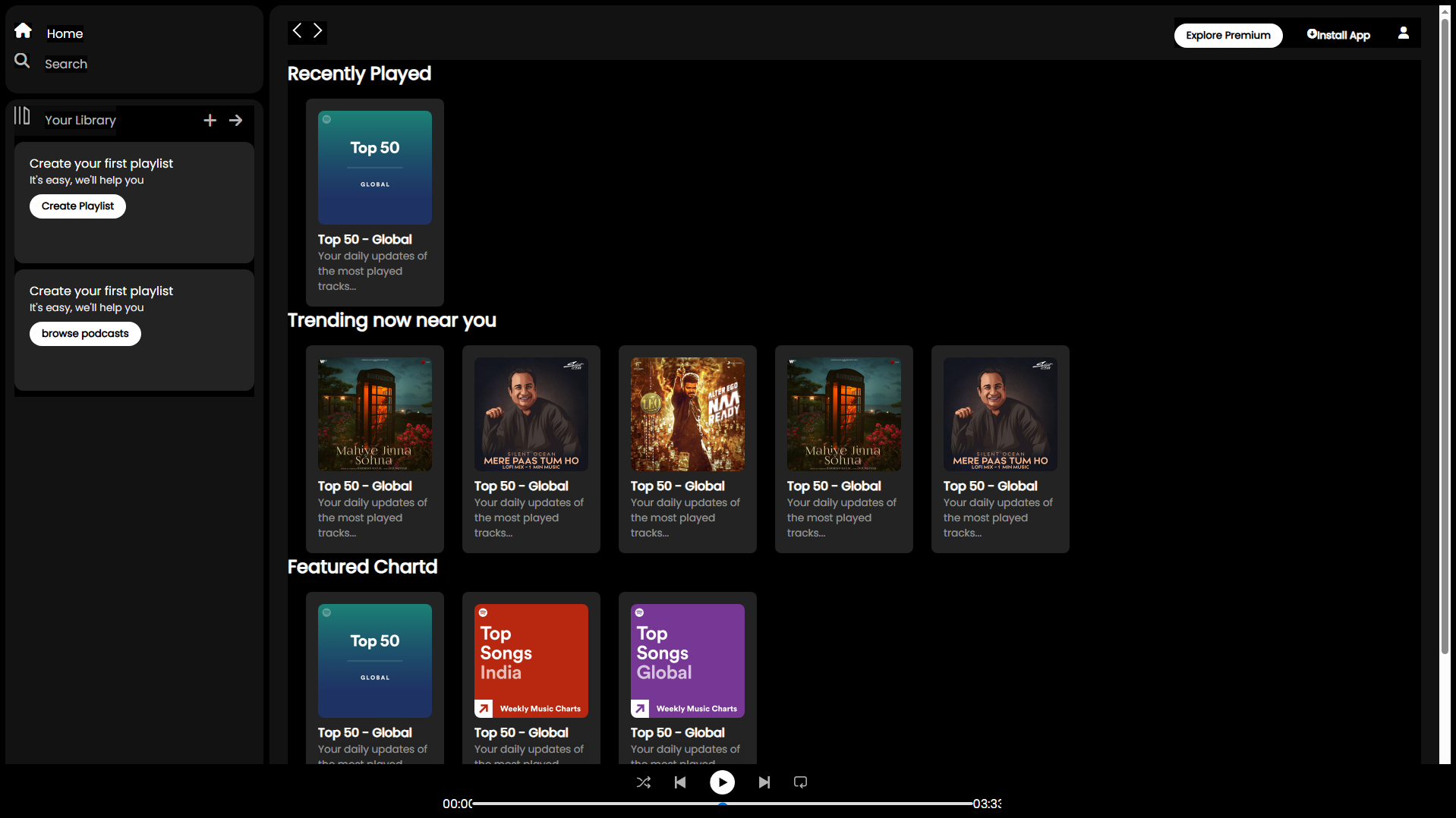Screen dimensions: 1456x818
Task: Click the Recently Played heading
Action: (x=359, y=74)
